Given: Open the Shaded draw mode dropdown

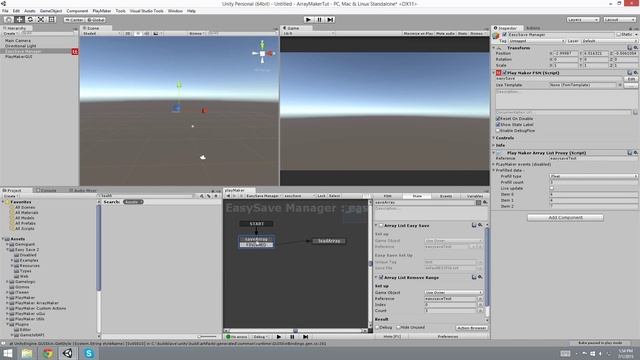Looking at the screenshot, I should 102,33.
